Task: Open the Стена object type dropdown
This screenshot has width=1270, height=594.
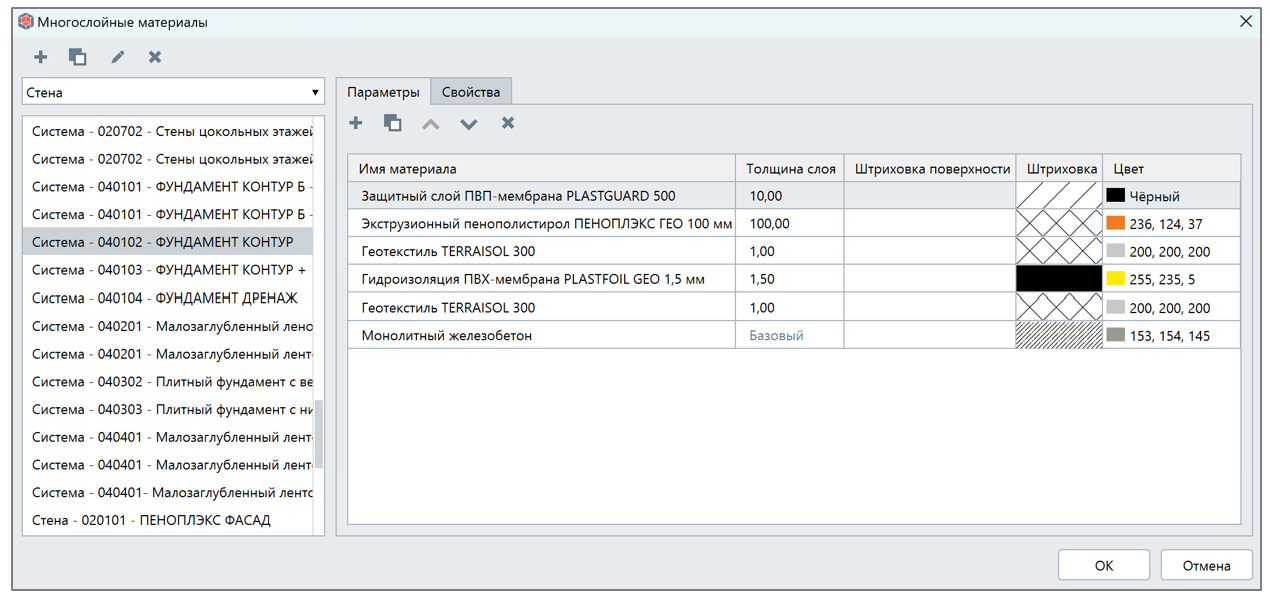Action: pos(174,92)
